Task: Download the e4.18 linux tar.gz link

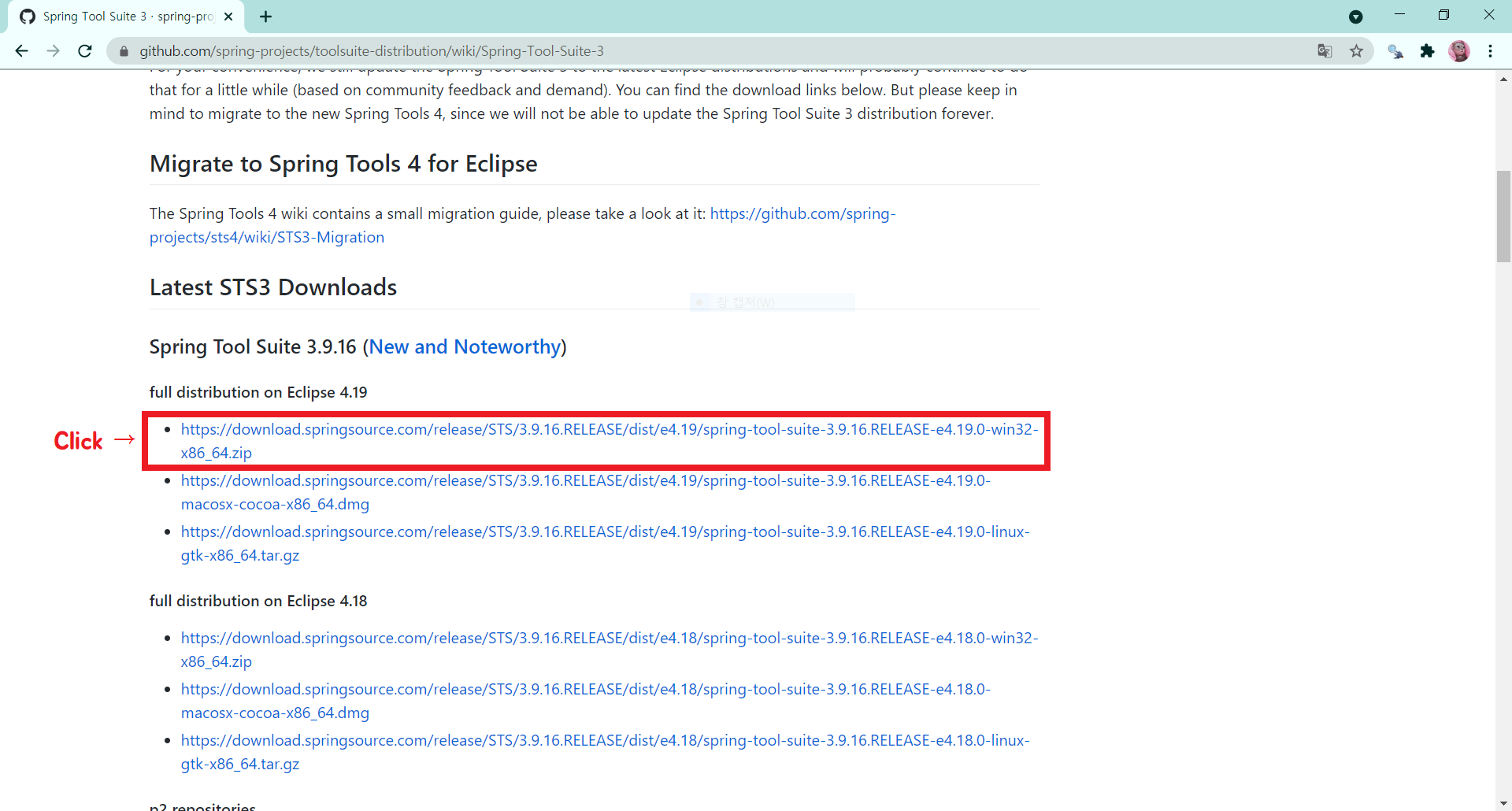Action: click(x=606, y=752)
